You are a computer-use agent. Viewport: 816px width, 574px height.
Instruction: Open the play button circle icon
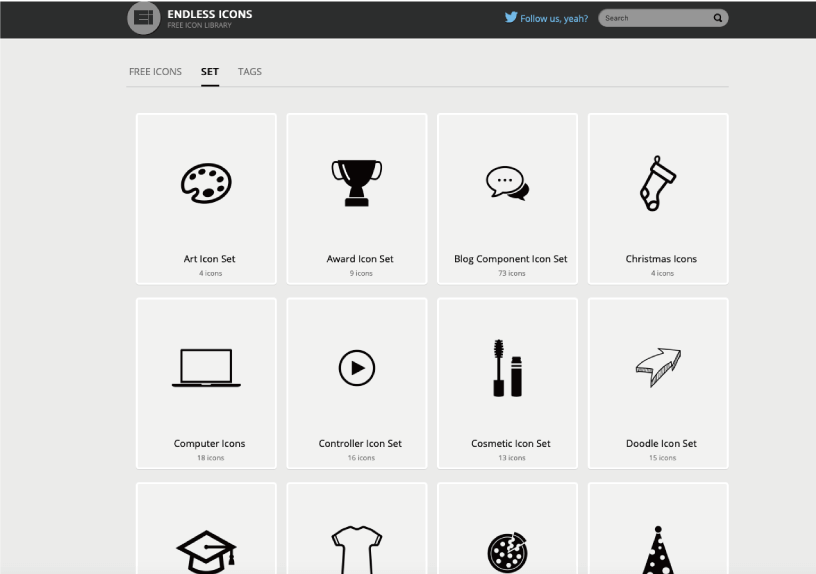pos(357,368)
